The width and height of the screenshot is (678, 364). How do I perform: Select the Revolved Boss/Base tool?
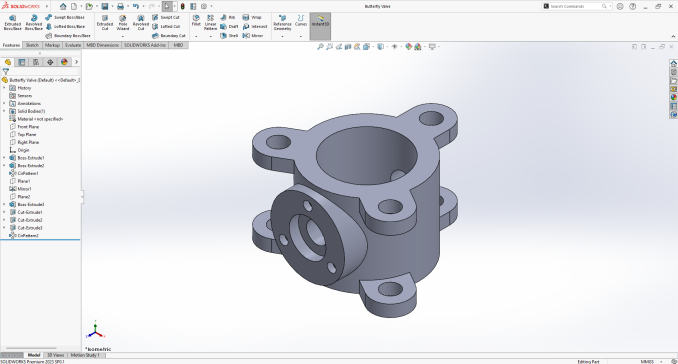33,22
